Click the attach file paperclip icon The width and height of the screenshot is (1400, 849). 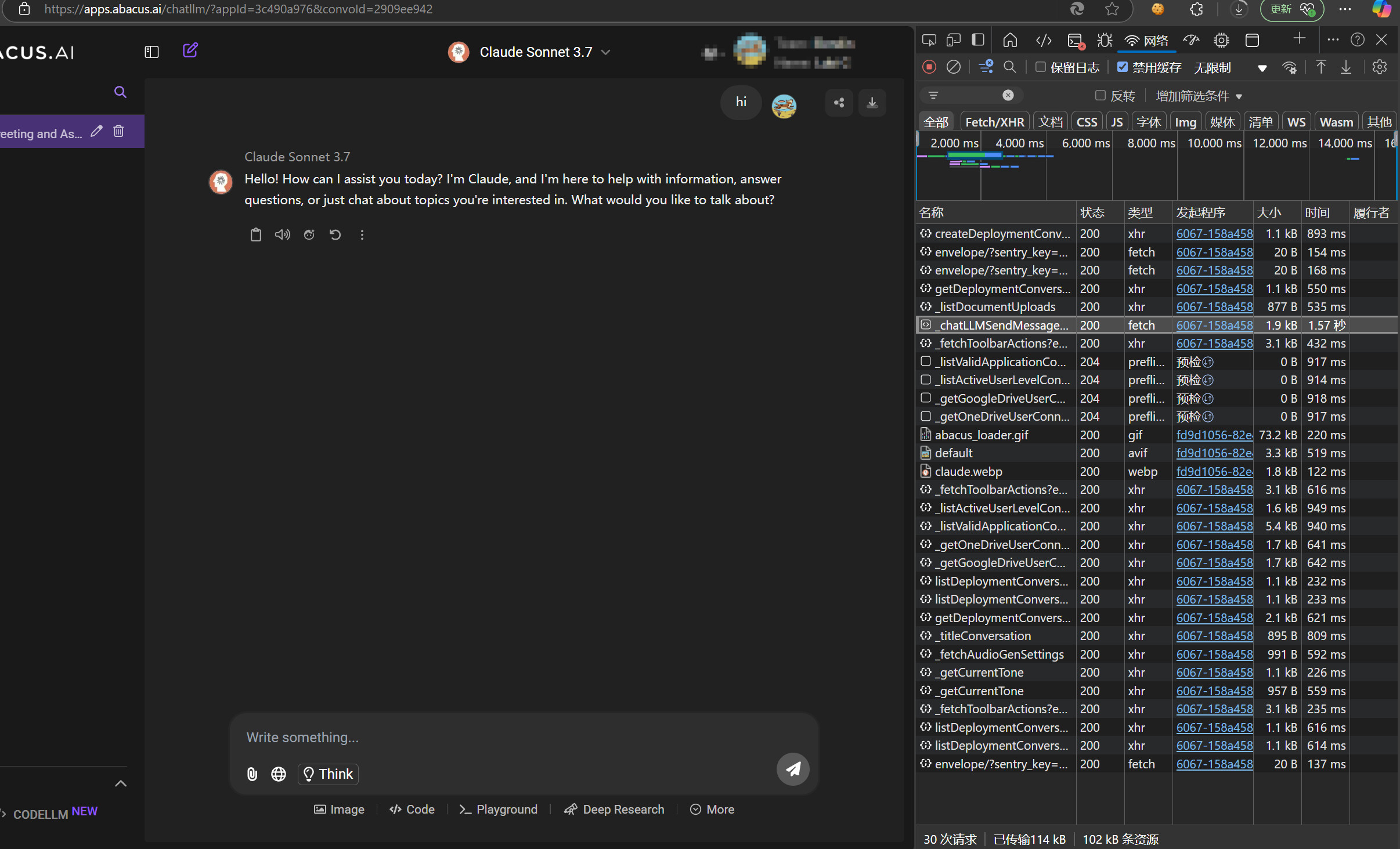[x=252, y=774]
